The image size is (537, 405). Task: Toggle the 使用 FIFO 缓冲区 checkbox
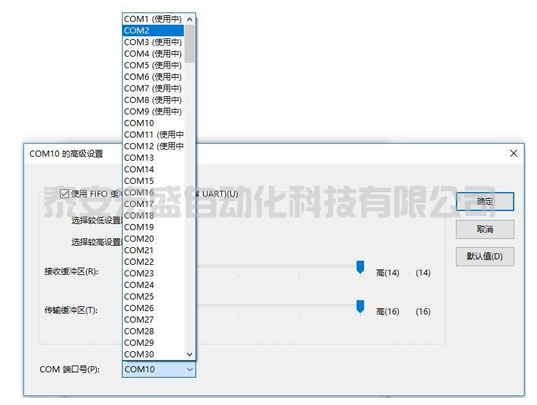click(x=64, y=194)
